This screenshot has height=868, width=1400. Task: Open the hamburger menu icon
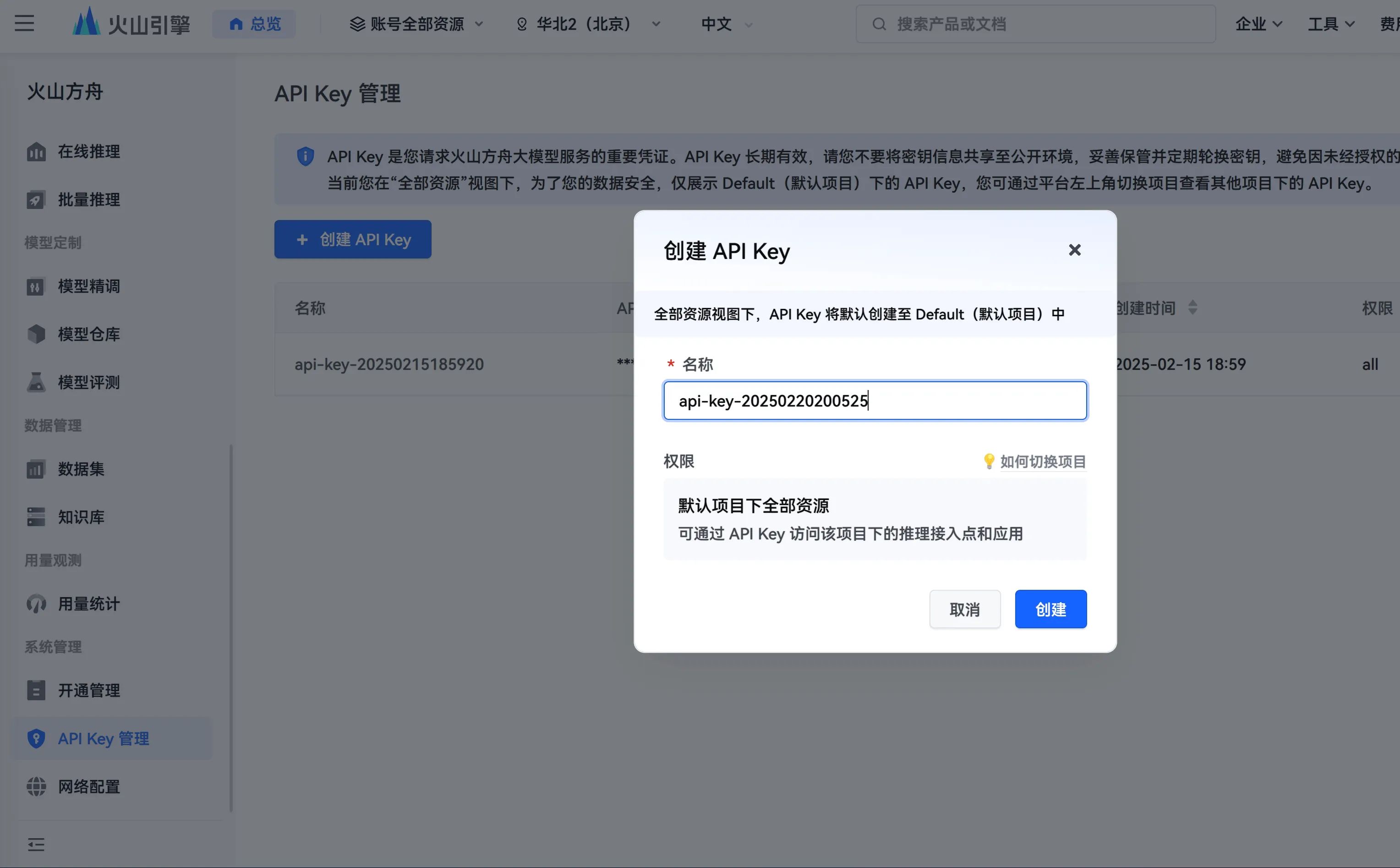24,23
